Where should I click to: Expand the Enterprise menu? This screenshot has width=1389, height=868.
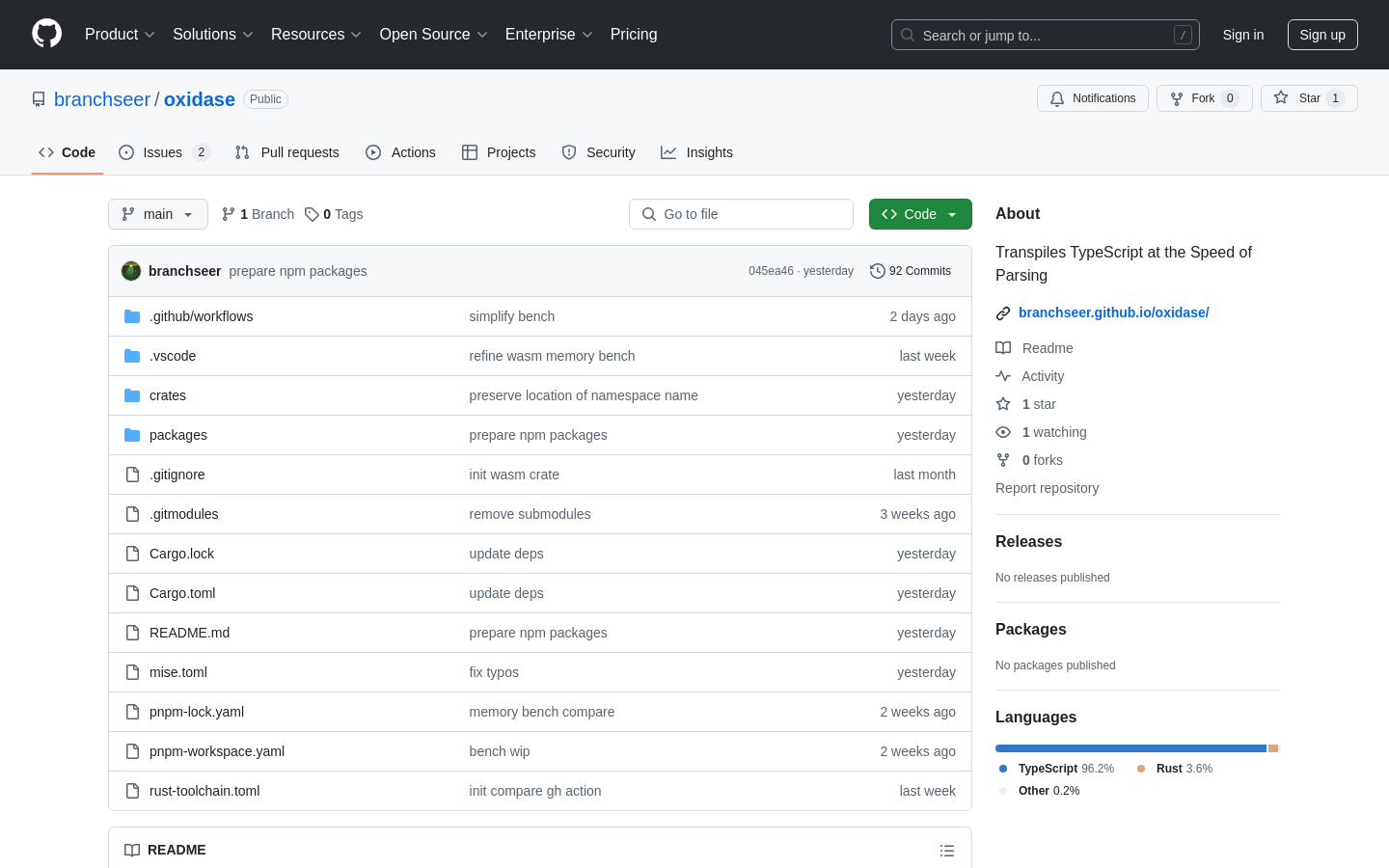tap(549, 34)
